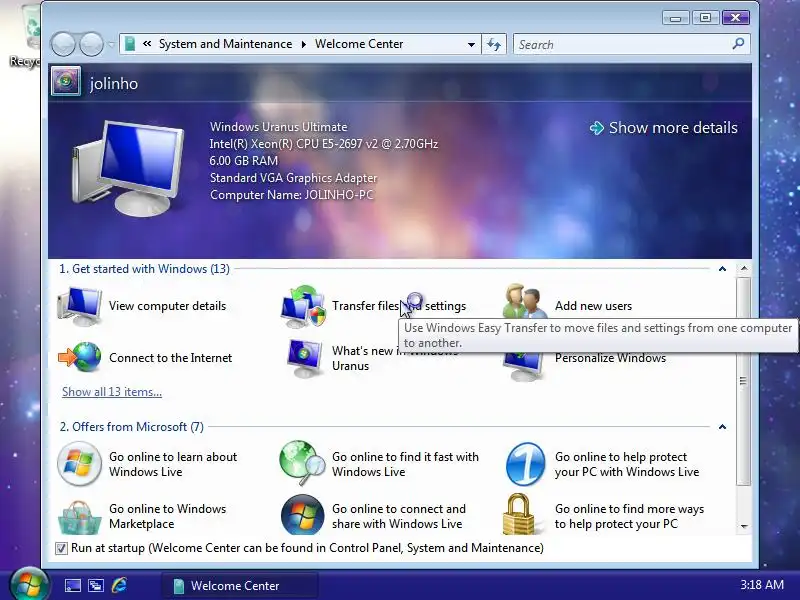Viewport: 800px width, 600px height.
Task: Open the address bar history dropdown
Action: tap(471, 44)
